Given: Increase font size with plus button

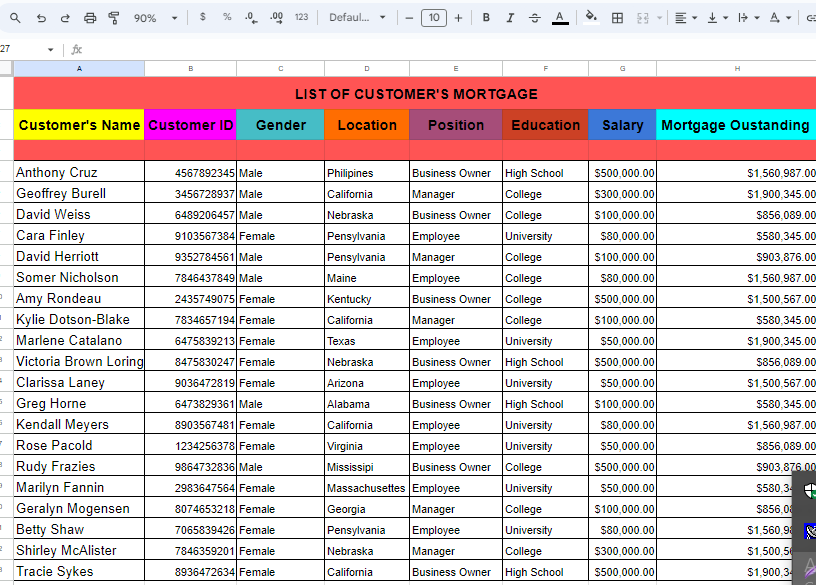Looking at the screenshot, I should coord(458,18).
